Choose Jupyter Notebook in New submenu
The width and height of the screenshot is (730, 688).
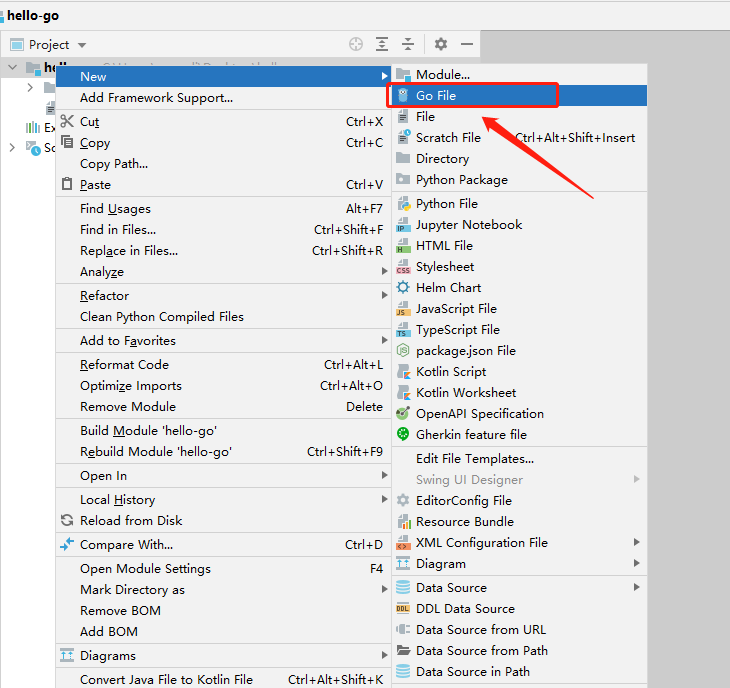click(x=468, y=225)
